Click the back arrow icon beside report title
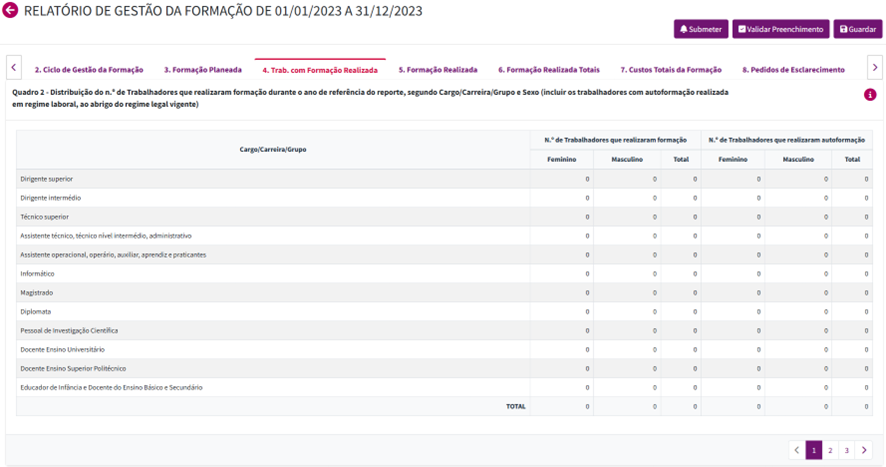The image size is (886, 467). coord(11,10)
